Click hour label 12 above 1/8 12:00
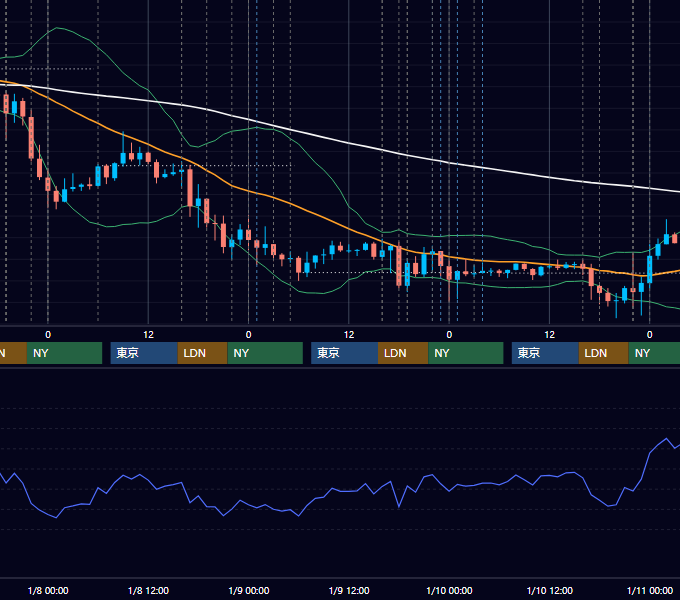 tap(148, 335)
